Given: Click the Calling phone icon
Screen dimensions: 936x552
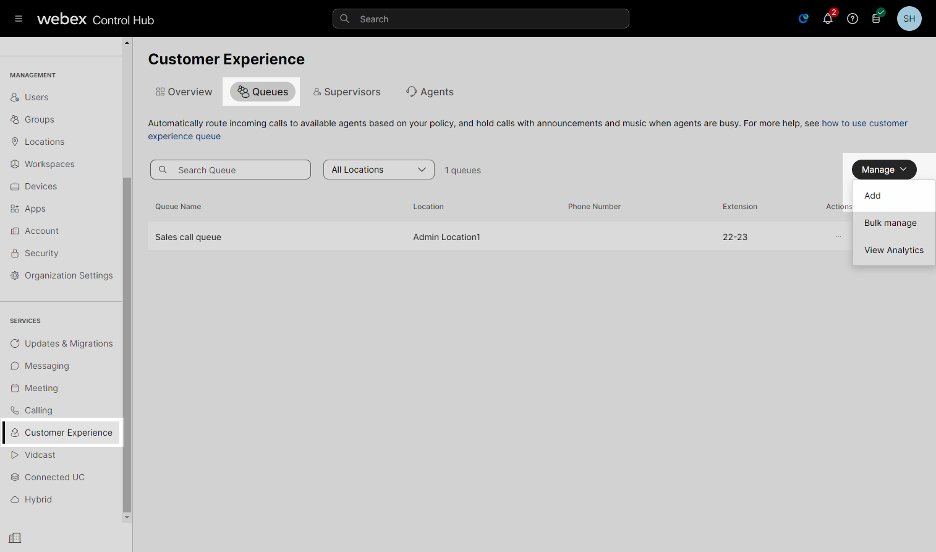Looking at the screenshot, I should tap(15, 410).
